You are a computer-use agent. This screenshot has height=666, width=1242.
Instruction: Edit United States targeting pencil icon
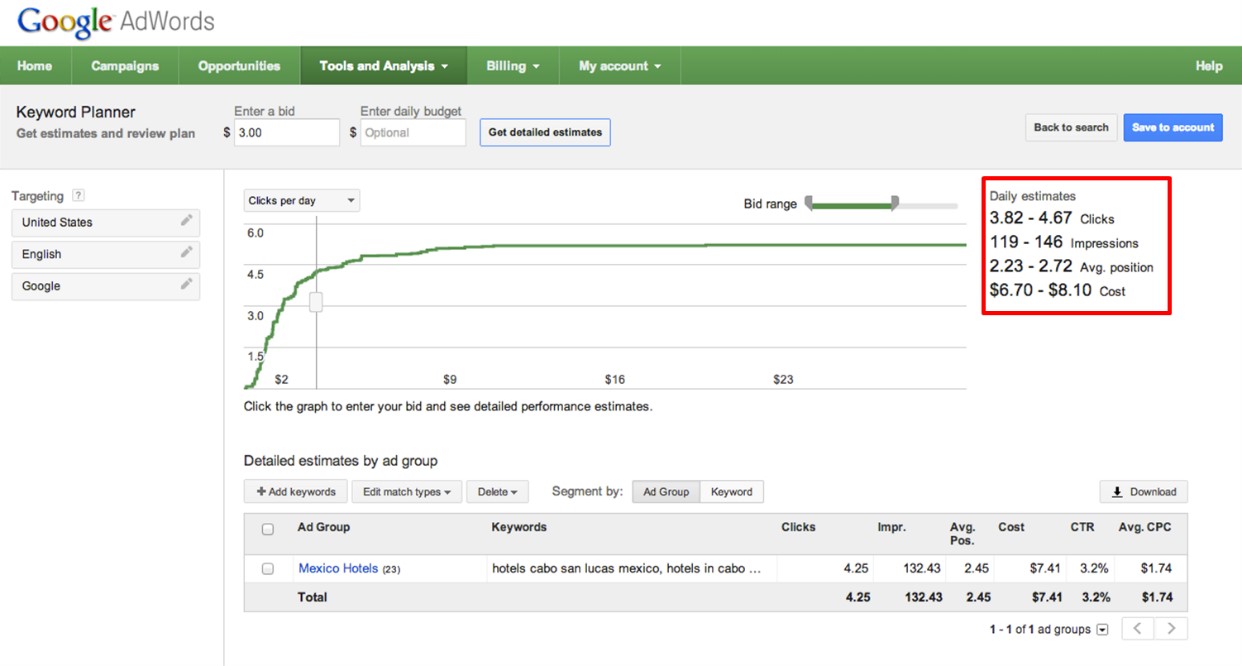tap(186, 221)
